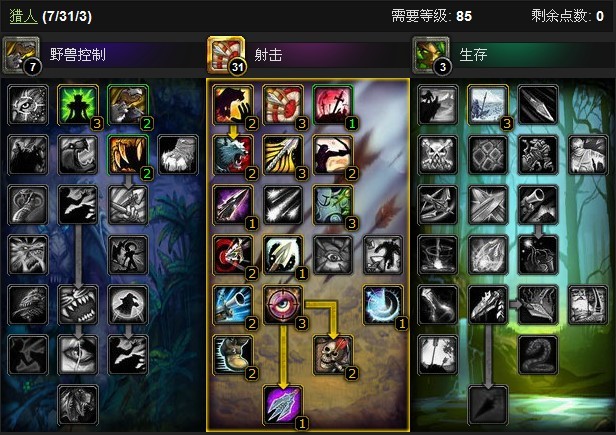Click the snowy spear talent in 生存
This screenshot has height=435, width=616.
(488, 105)
